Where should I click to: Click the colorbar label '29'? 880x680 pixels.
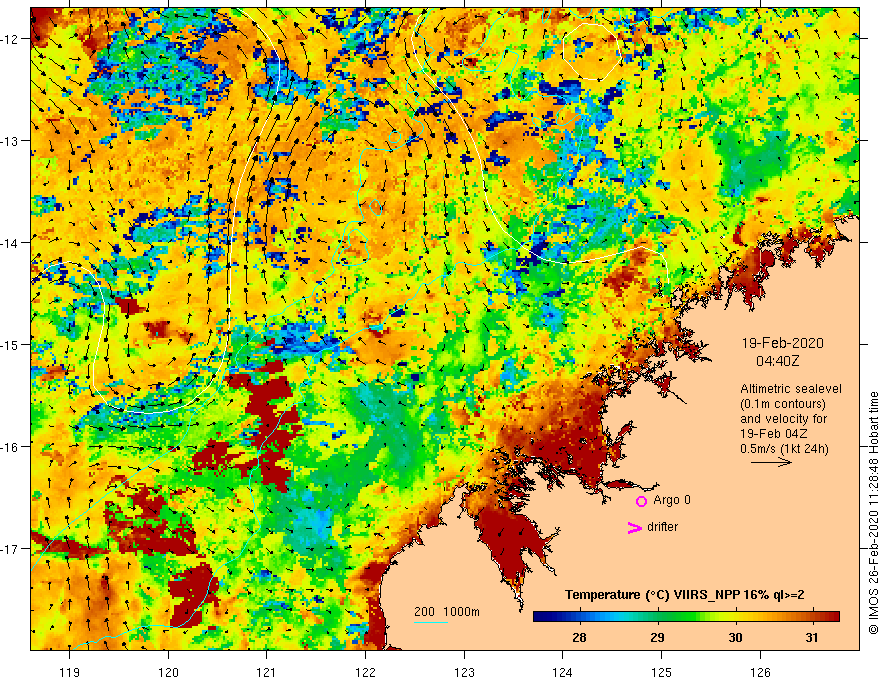tap(657, 637)
